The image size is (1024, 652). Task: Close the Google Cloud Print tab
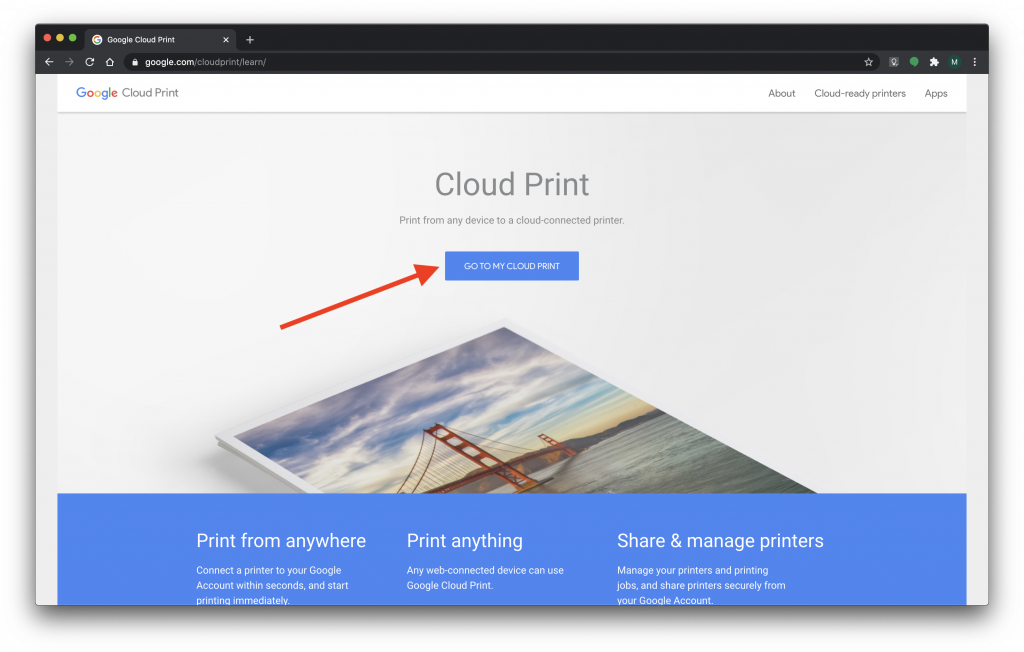pyautogui.click(x=226, y=40)
